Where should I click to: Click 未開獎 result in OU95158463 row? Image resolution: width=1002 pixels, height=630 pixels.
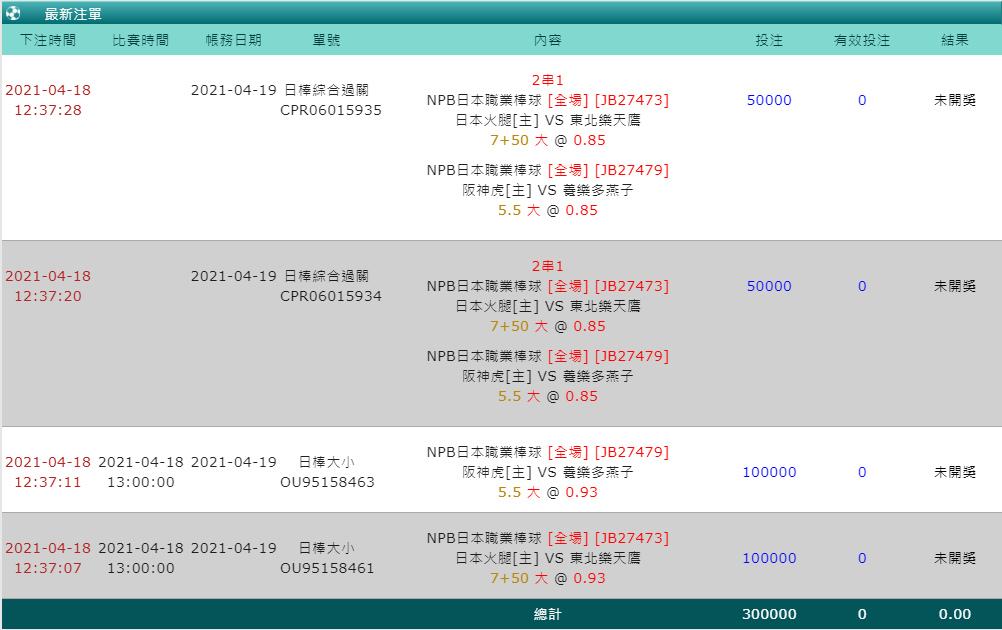pos(955,472)
